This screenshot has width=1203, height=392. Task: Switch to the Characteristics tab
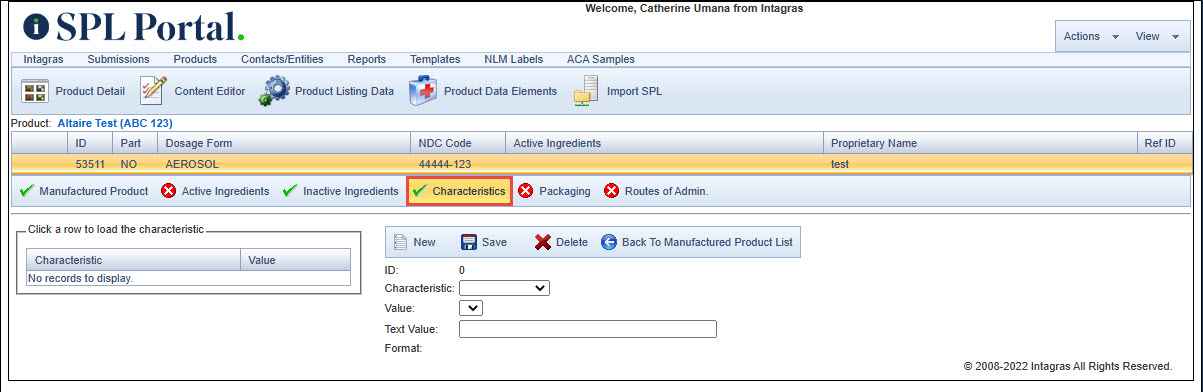pyautogui.click(x=460, y=191)
